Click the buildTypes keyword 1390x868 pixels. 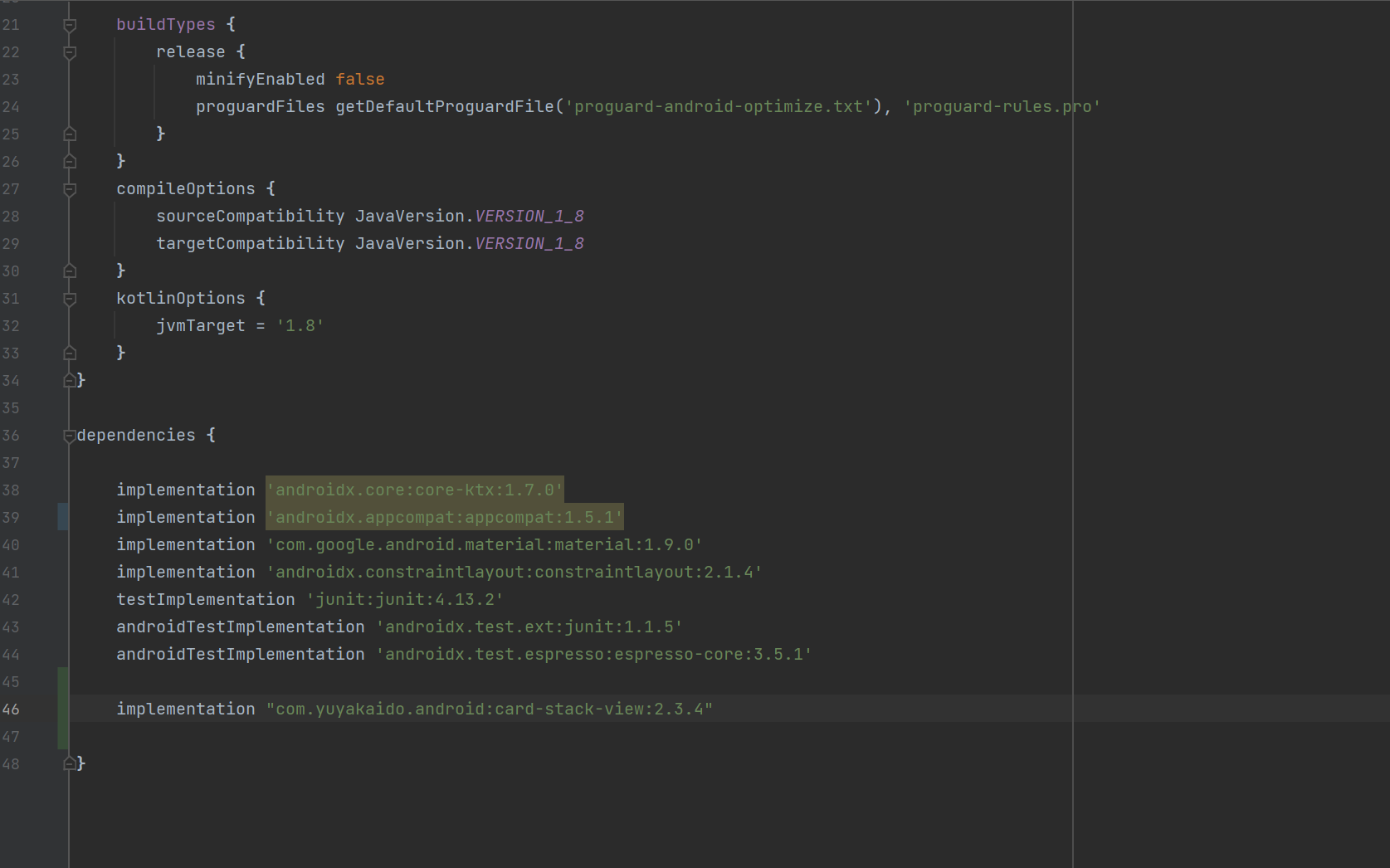[166, 24]
